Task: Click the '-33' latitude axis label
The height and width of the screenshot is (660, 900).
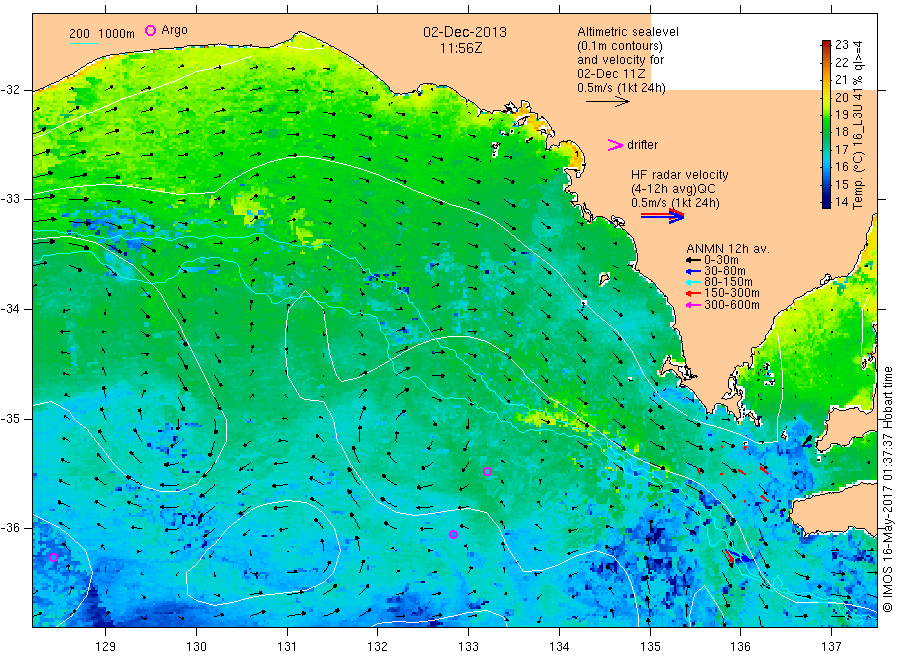Action: [x=10, y=199]
